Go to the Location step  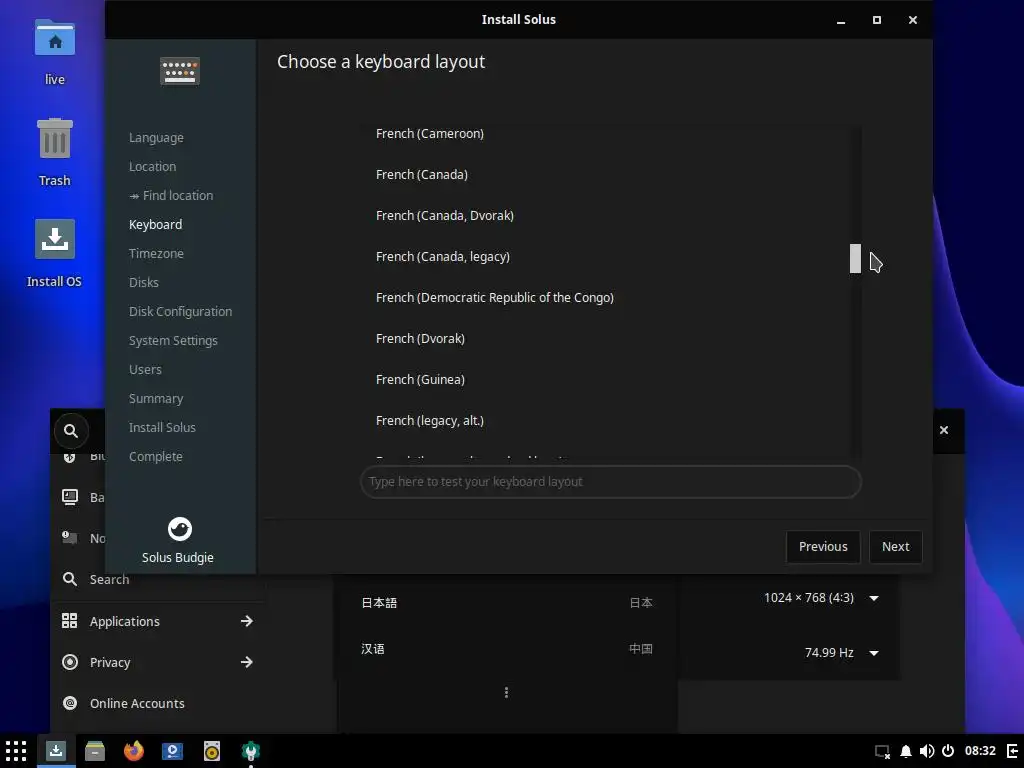tap(152, 167)
